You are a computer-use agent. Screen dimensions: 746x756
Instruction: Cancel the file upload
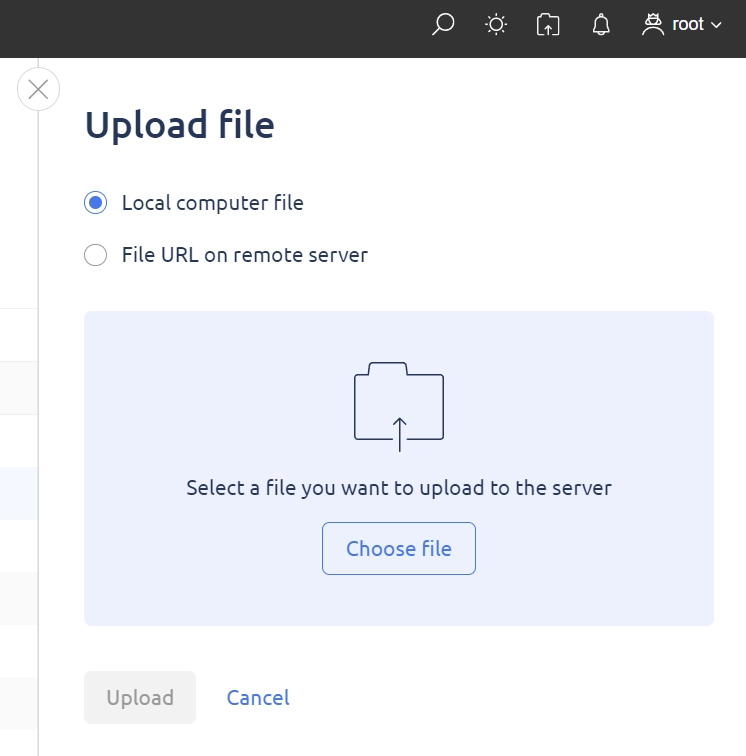pos(258,697)
